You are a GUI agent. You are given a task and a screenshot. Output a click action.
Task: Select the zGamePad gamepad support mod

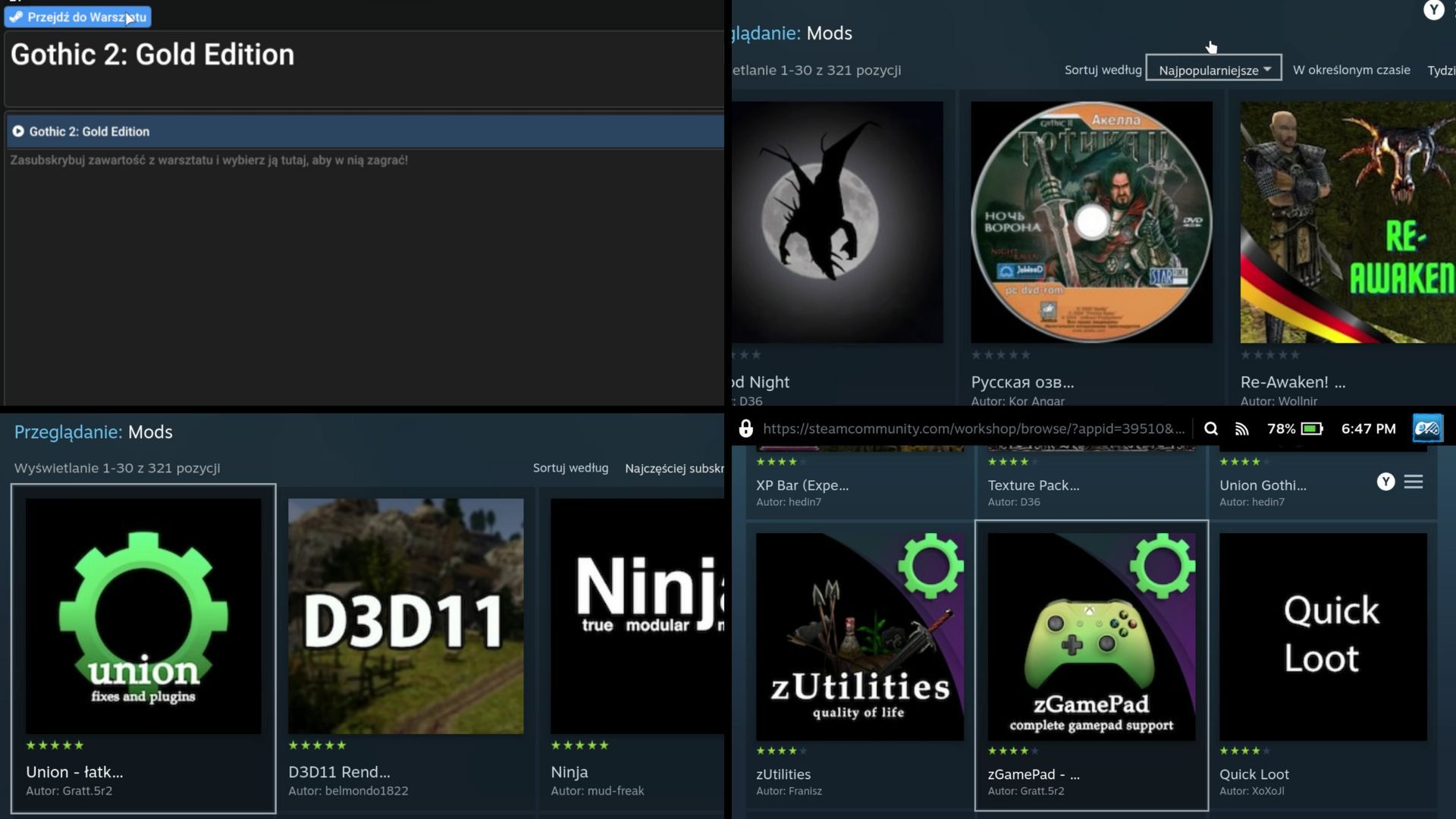pos(1090,637)
